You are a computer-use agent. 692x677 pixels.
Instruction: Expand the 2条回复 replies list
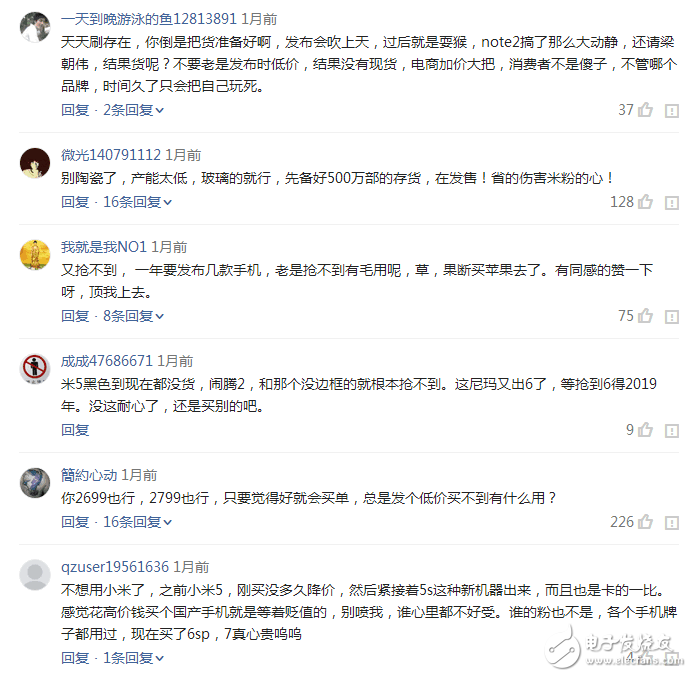tap(134, 110)
